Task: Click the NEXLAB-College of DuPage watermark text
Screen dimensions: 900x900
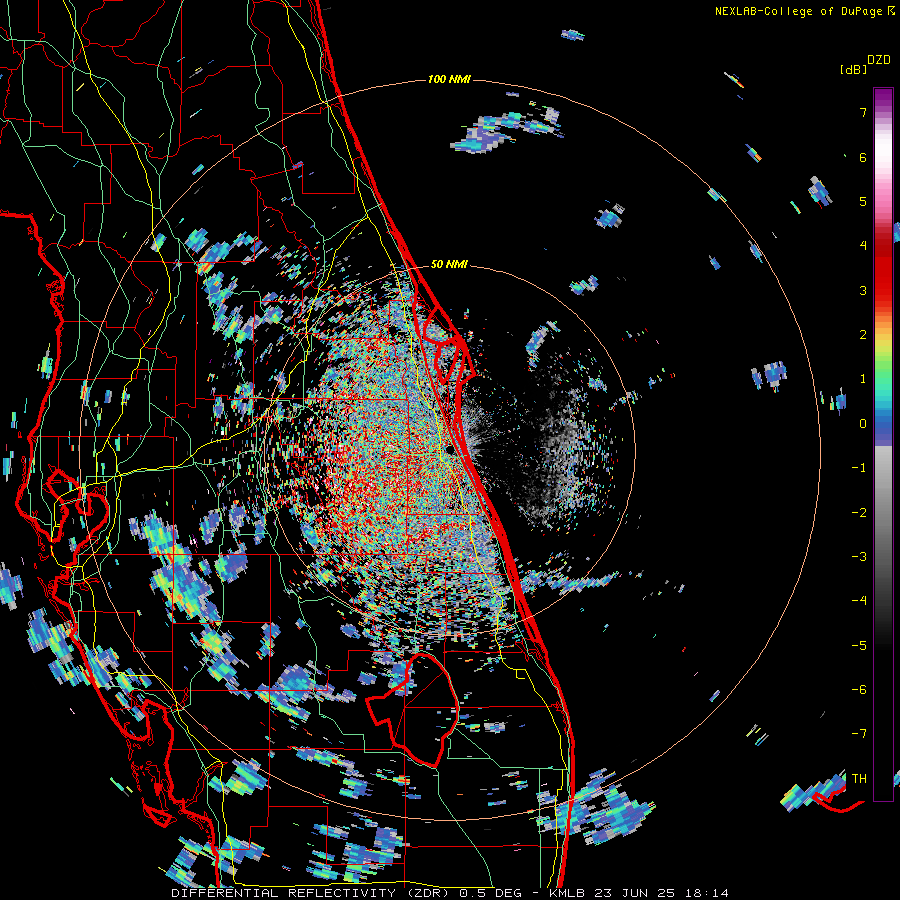Action: (805, 11)
